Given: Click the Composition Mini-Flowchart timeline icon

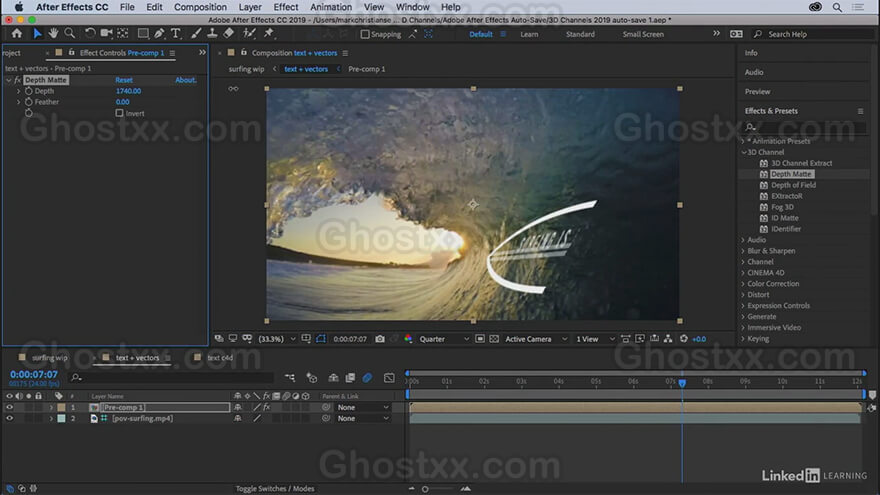Looking at the screenshot, I should 290,378.
